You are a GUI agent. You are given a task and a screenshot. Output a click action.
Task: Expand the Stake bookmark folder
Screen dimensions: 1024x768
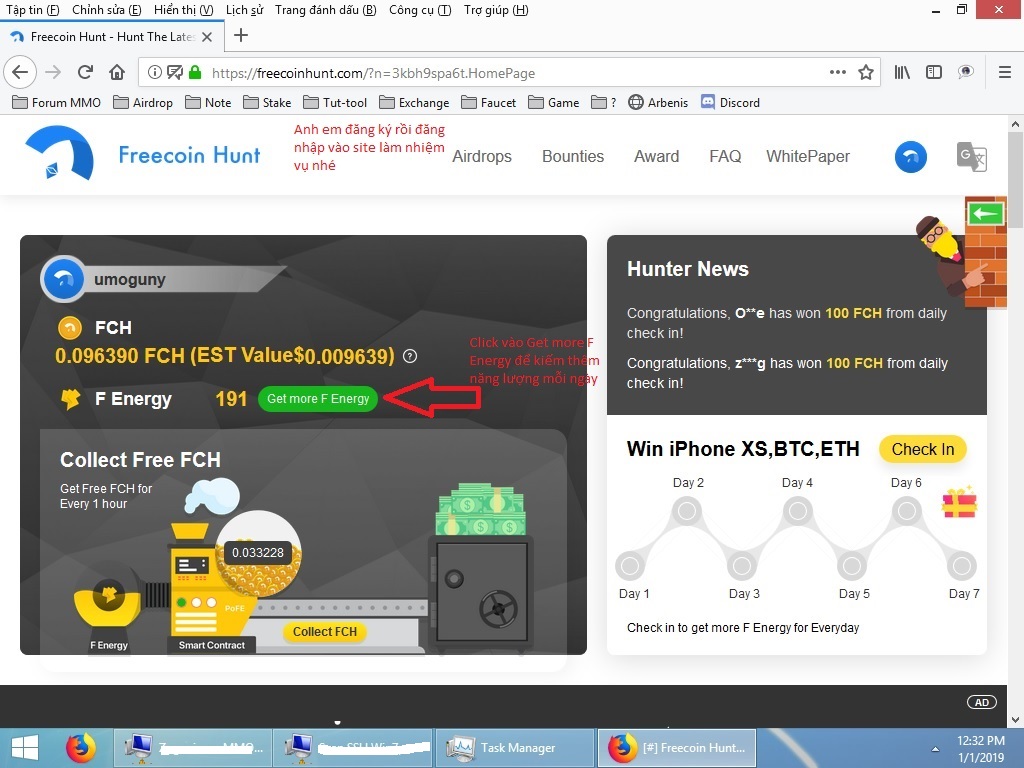(267, 103)
